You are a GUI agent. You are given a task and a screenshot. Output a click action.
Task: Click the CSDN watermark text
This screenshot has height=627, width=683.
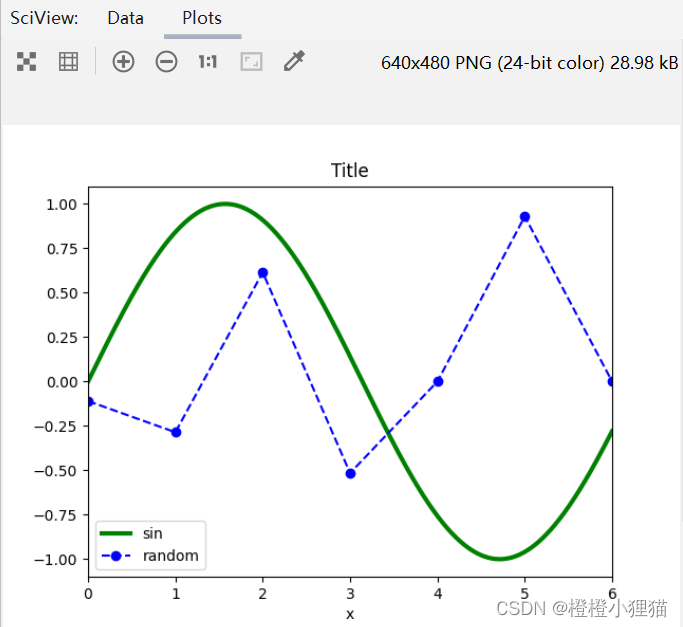584,608
